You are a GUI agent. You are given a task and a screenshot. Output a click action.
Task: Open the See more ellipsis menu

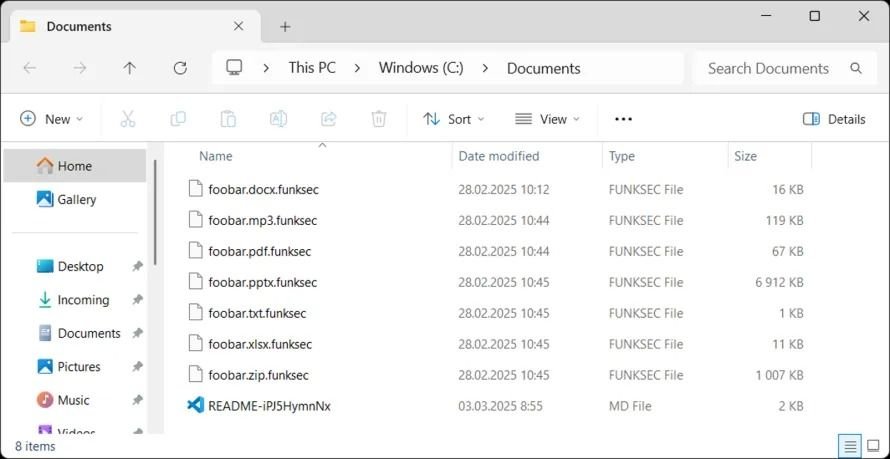coord(623,119)
